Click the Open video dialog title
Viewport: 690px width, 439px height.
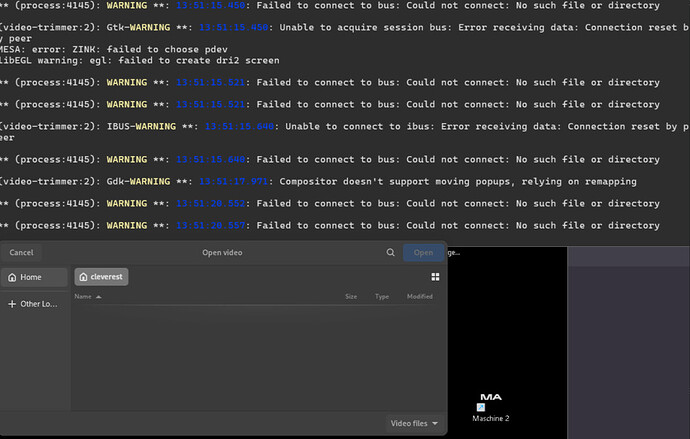pos(222,252)
